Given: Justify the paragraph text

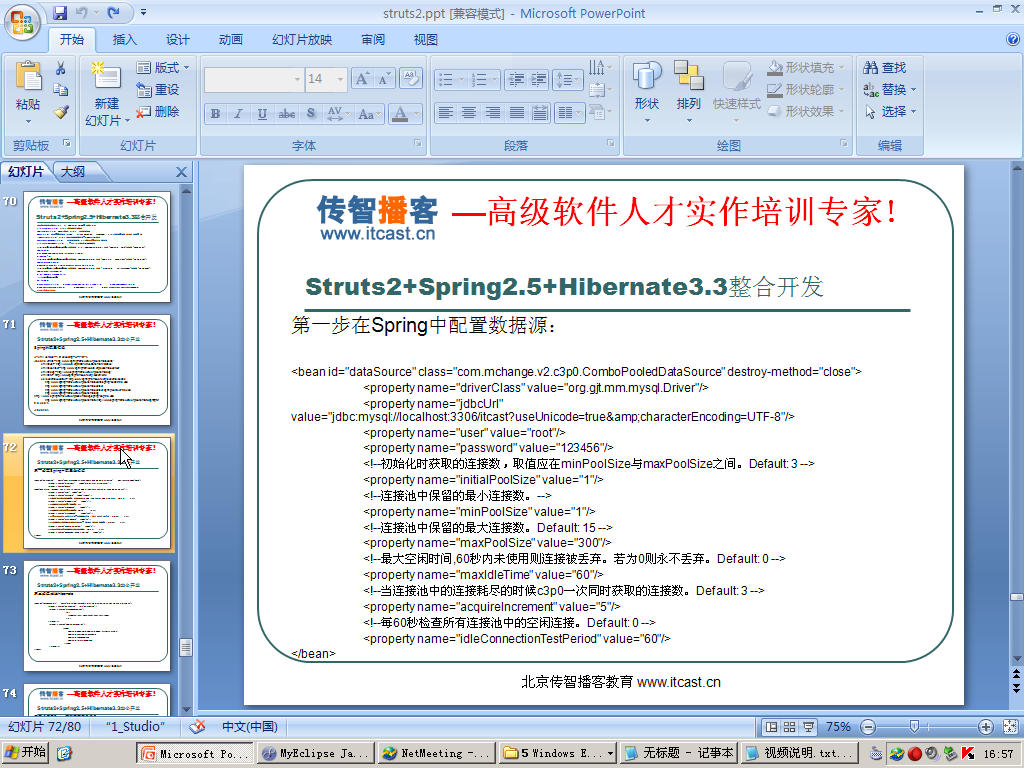Looking at the screenshot, I should [517, 113].
